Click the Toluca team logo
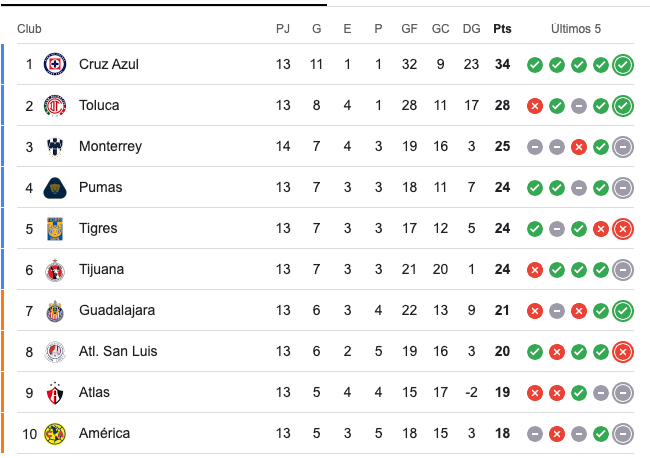 coord(55,105)
